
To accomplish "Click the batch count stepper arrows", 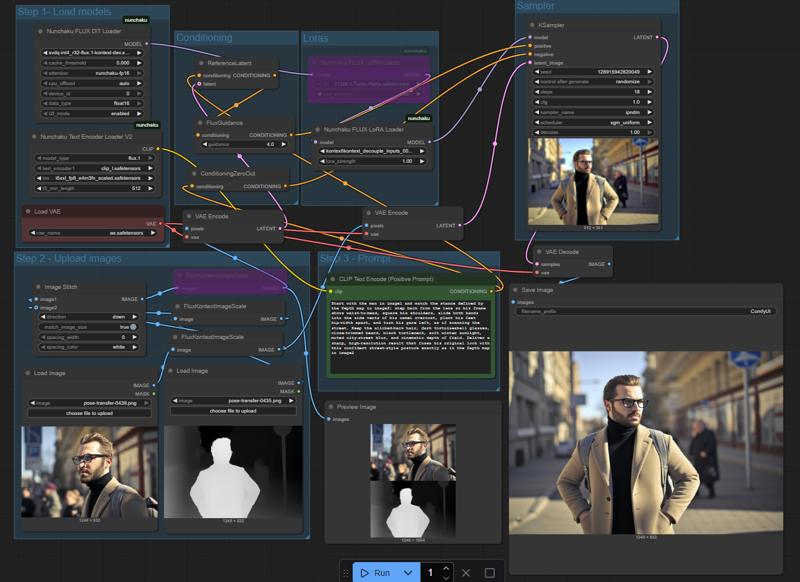I will pos(446,573).
